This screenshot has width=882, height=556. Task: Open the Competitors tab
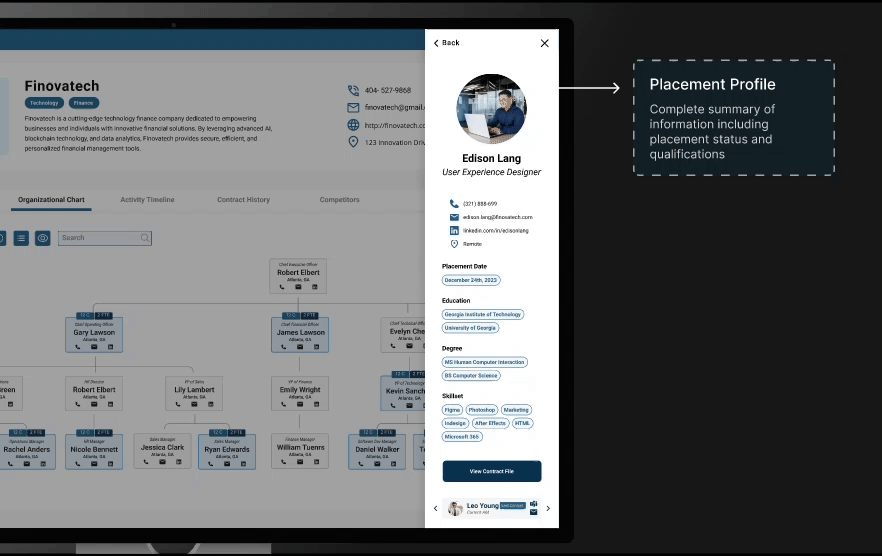click(339, 200)
